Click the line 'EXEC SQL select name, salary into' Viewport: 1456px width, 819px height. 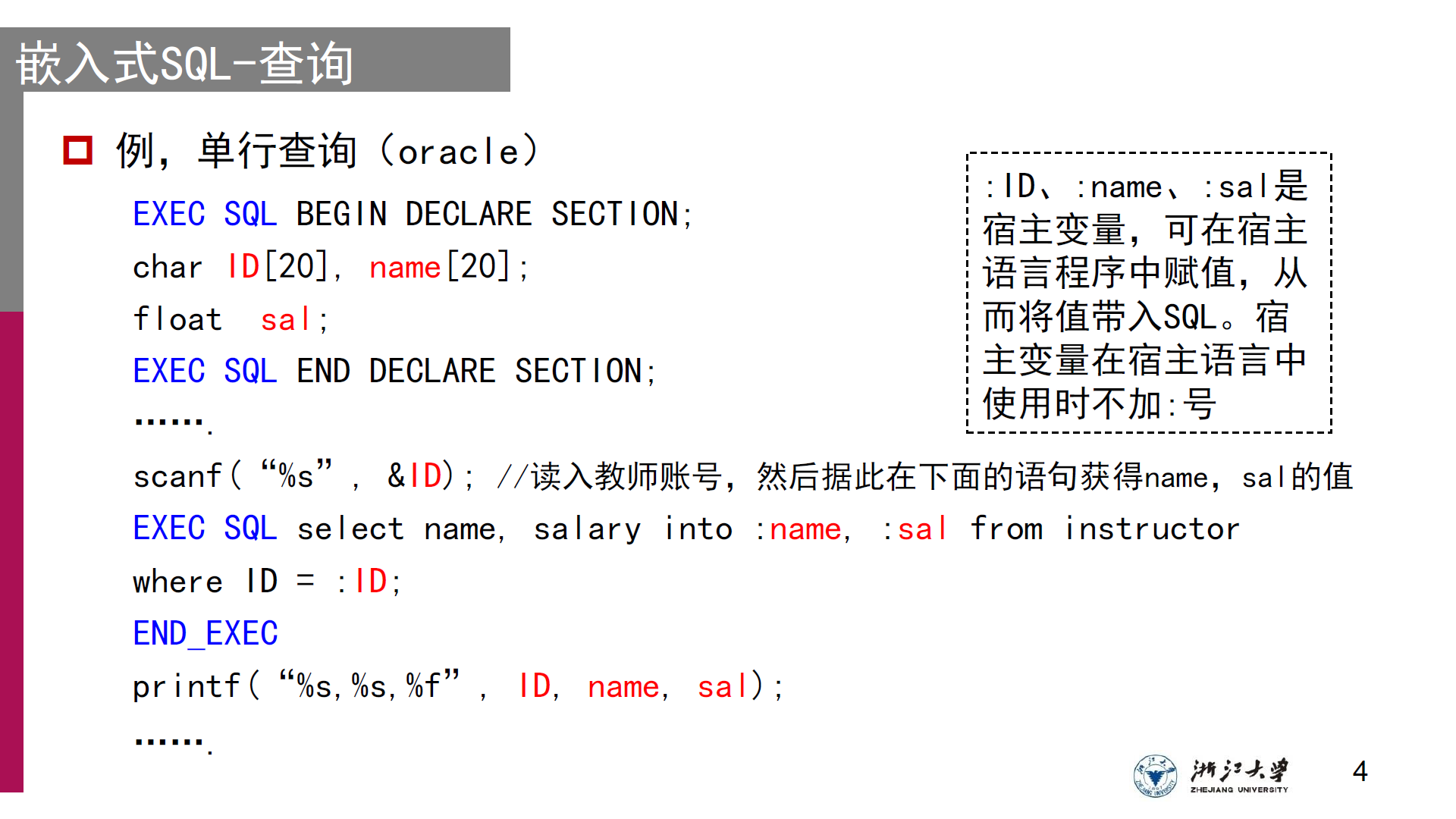click(433, 529)
